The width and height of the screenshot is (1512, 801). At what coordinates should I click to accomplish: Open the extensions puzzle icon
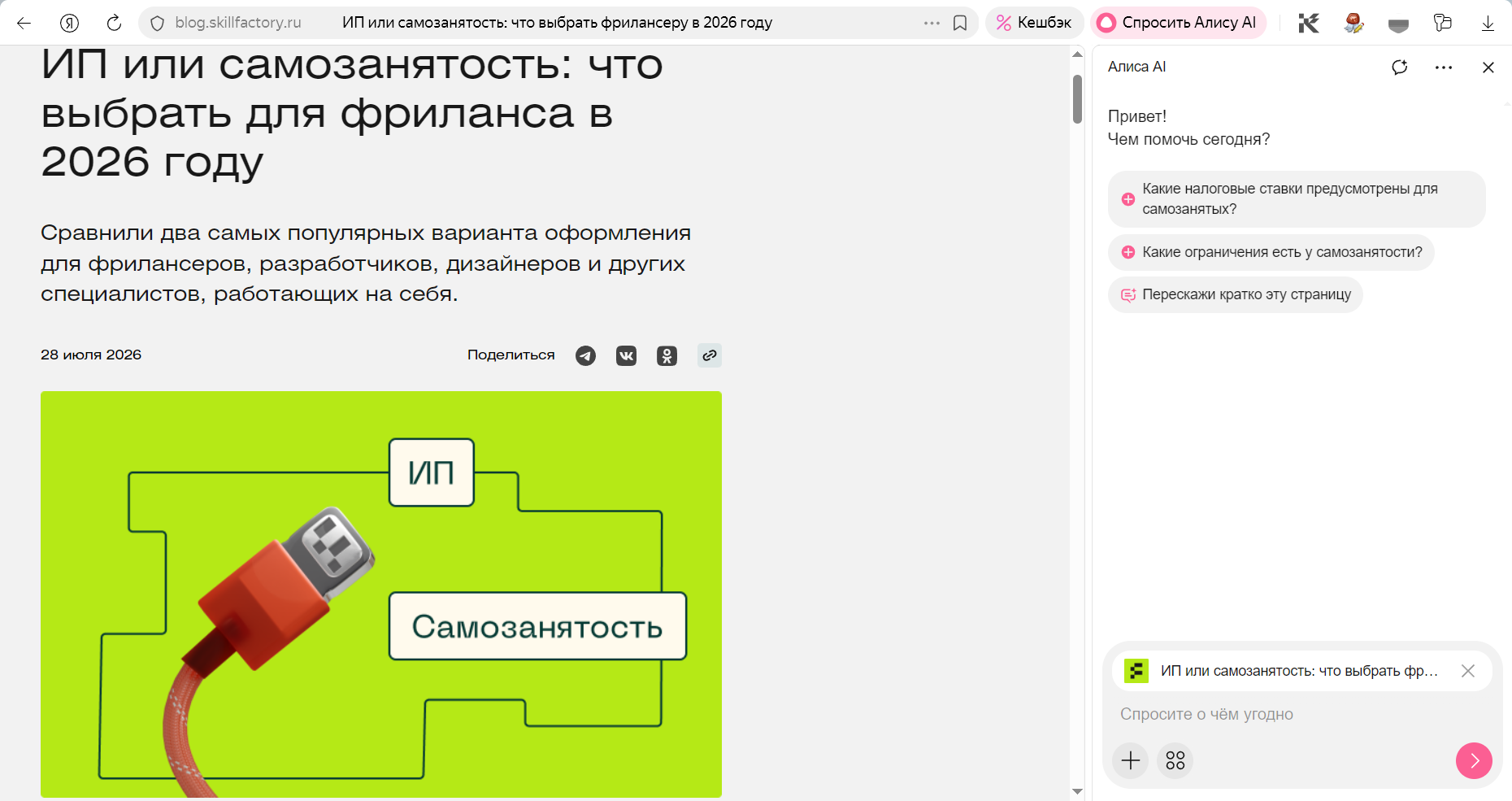[x=1443, y=23]
